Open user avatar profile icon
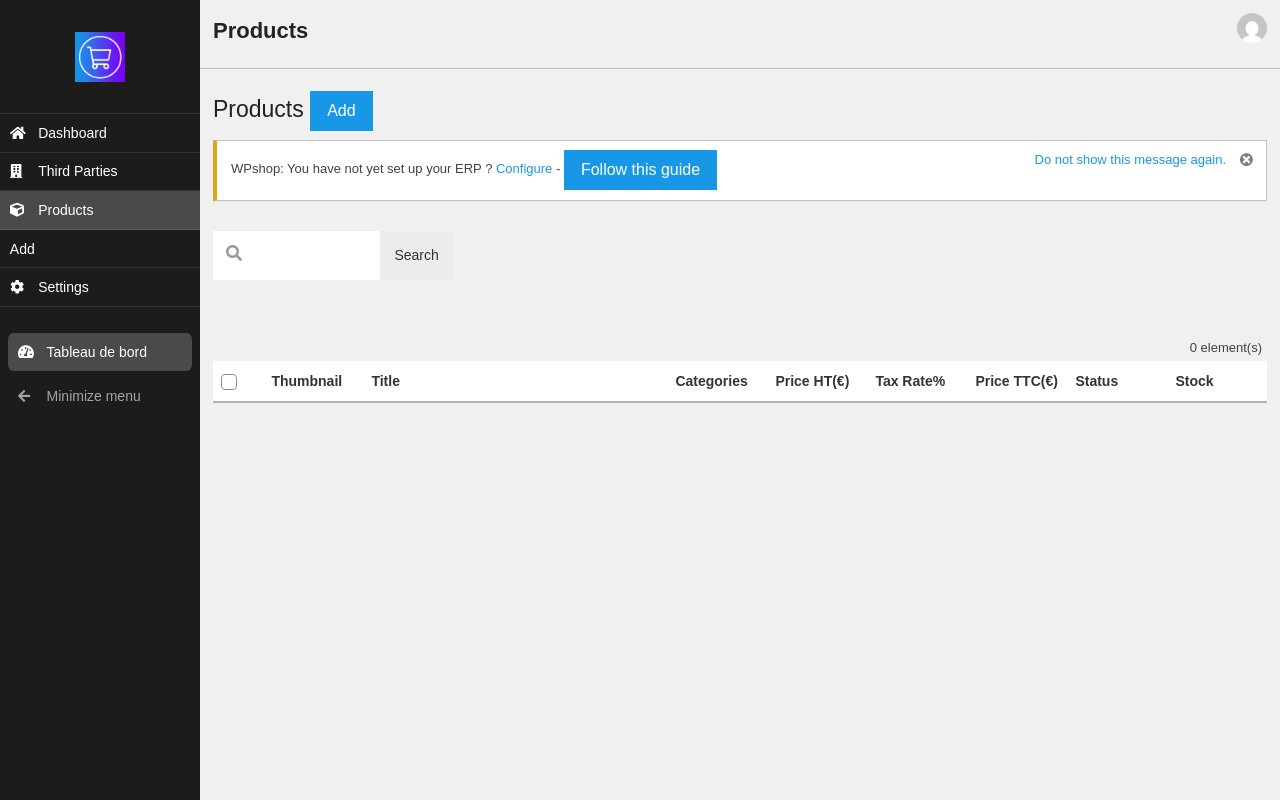This screenshot has width=1280, height=800. point(1252,28)
